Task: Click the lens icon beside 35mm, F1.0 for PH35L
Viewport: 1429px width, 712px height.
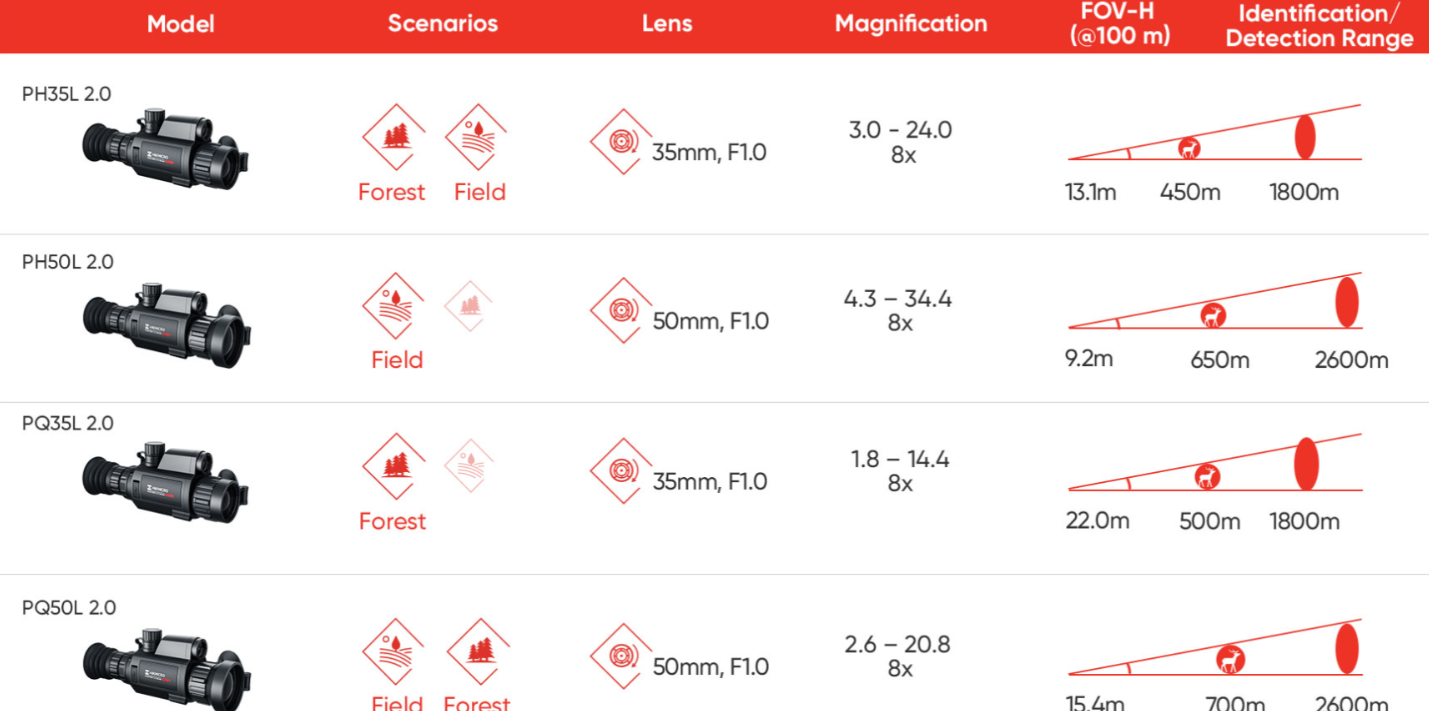Action: pyautogui.click(x=621, y=141)
